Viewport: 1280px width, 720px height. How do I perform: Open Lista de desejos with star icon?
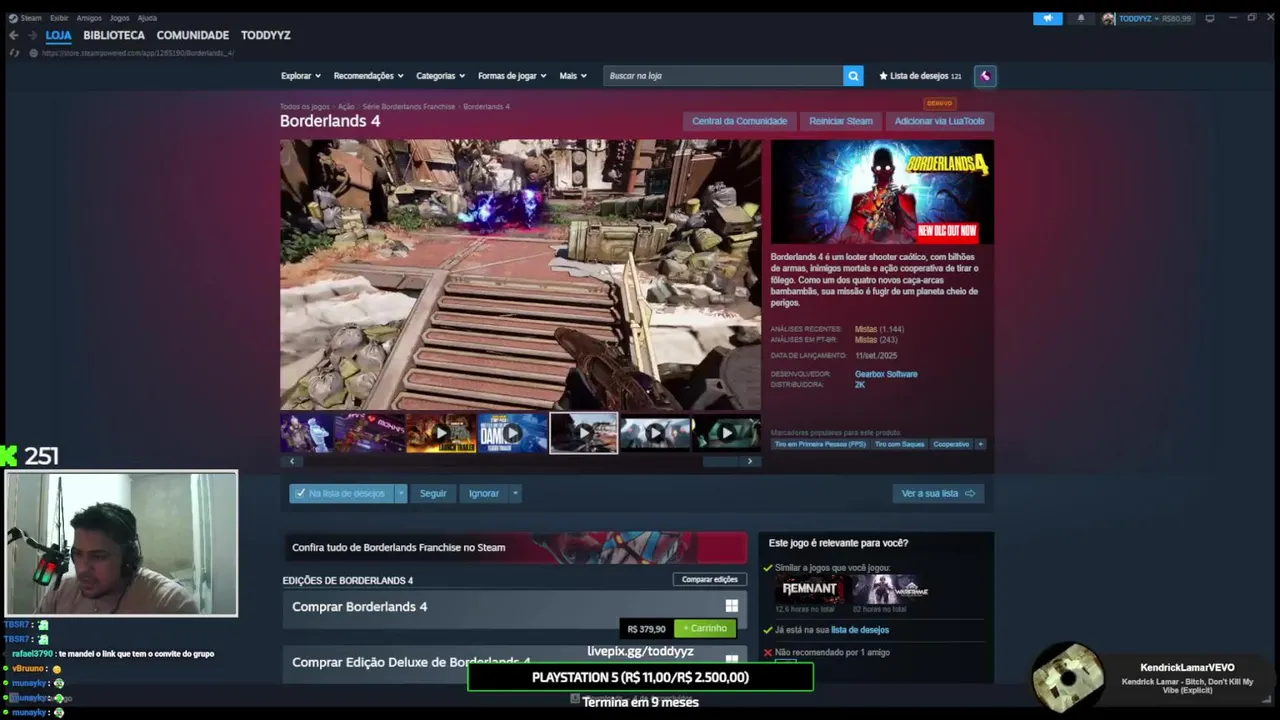(x=920, y=76)
